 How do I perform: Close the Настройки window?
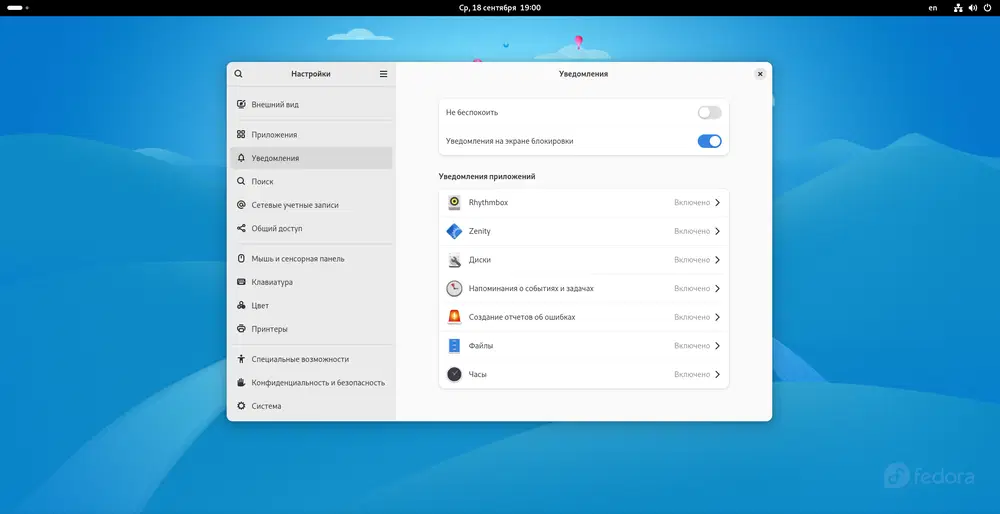coord(760,74)
